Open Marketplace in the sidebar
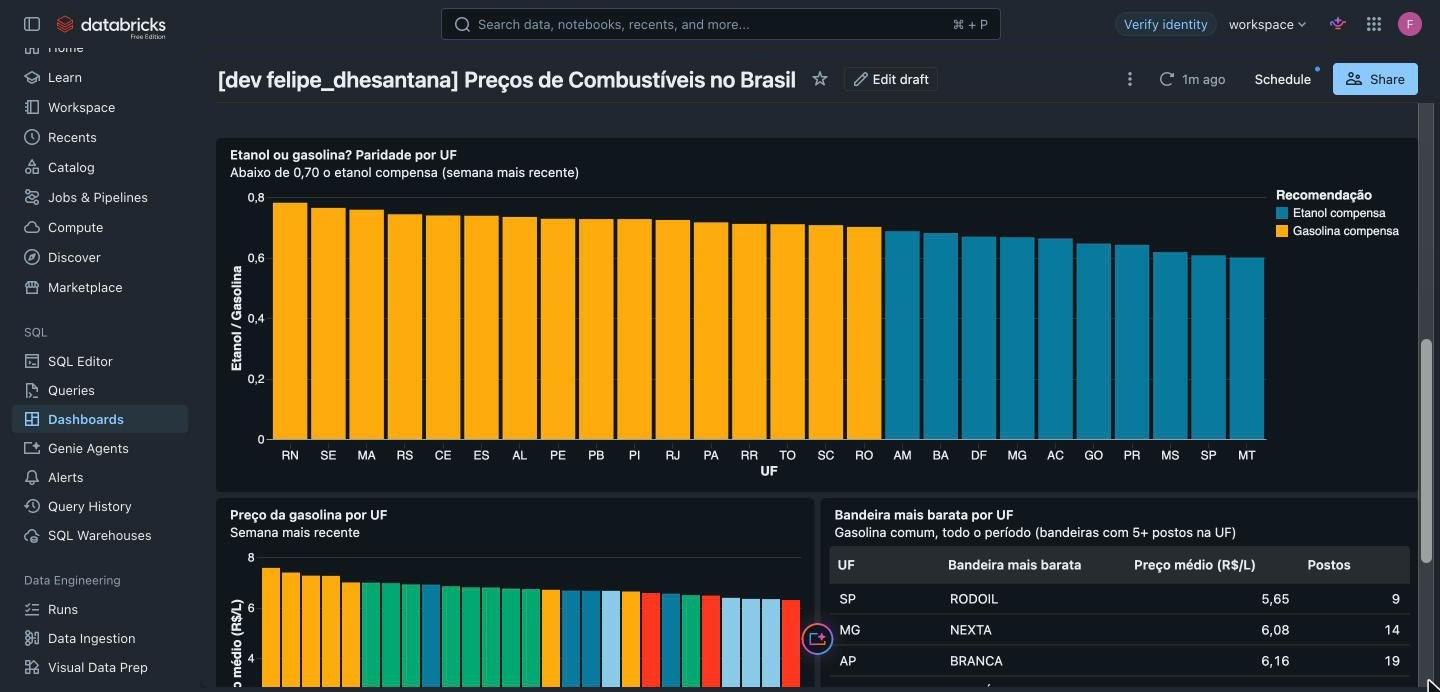The width and height of the screenshot is (1440, 692). 85,287
